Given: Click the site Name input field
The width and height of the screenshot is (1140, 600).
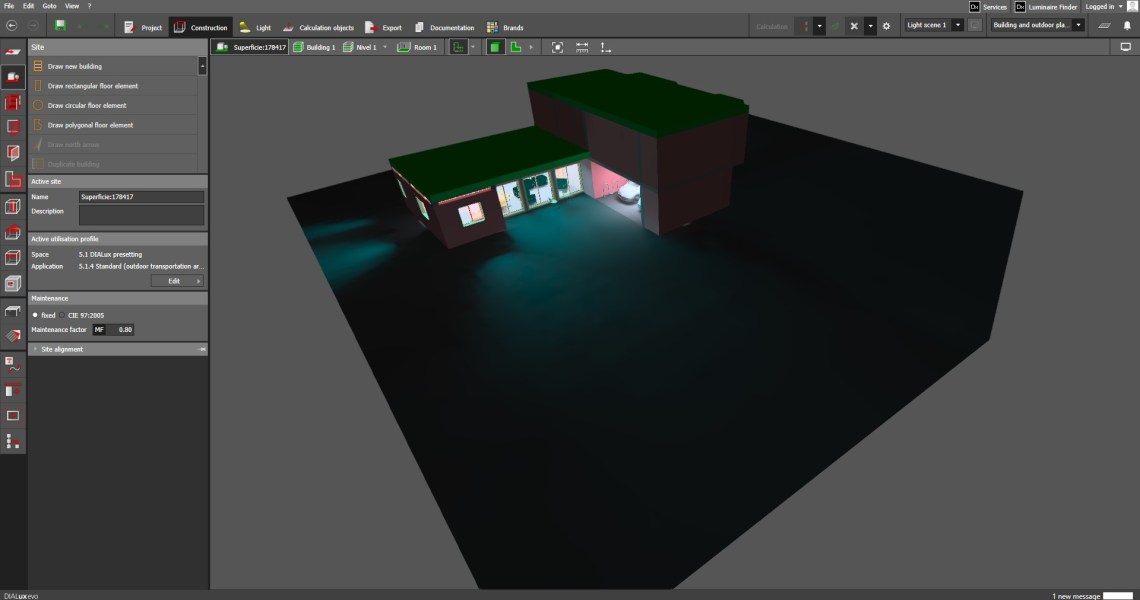Looking at the screenshot, I should [x=141, y=197].
